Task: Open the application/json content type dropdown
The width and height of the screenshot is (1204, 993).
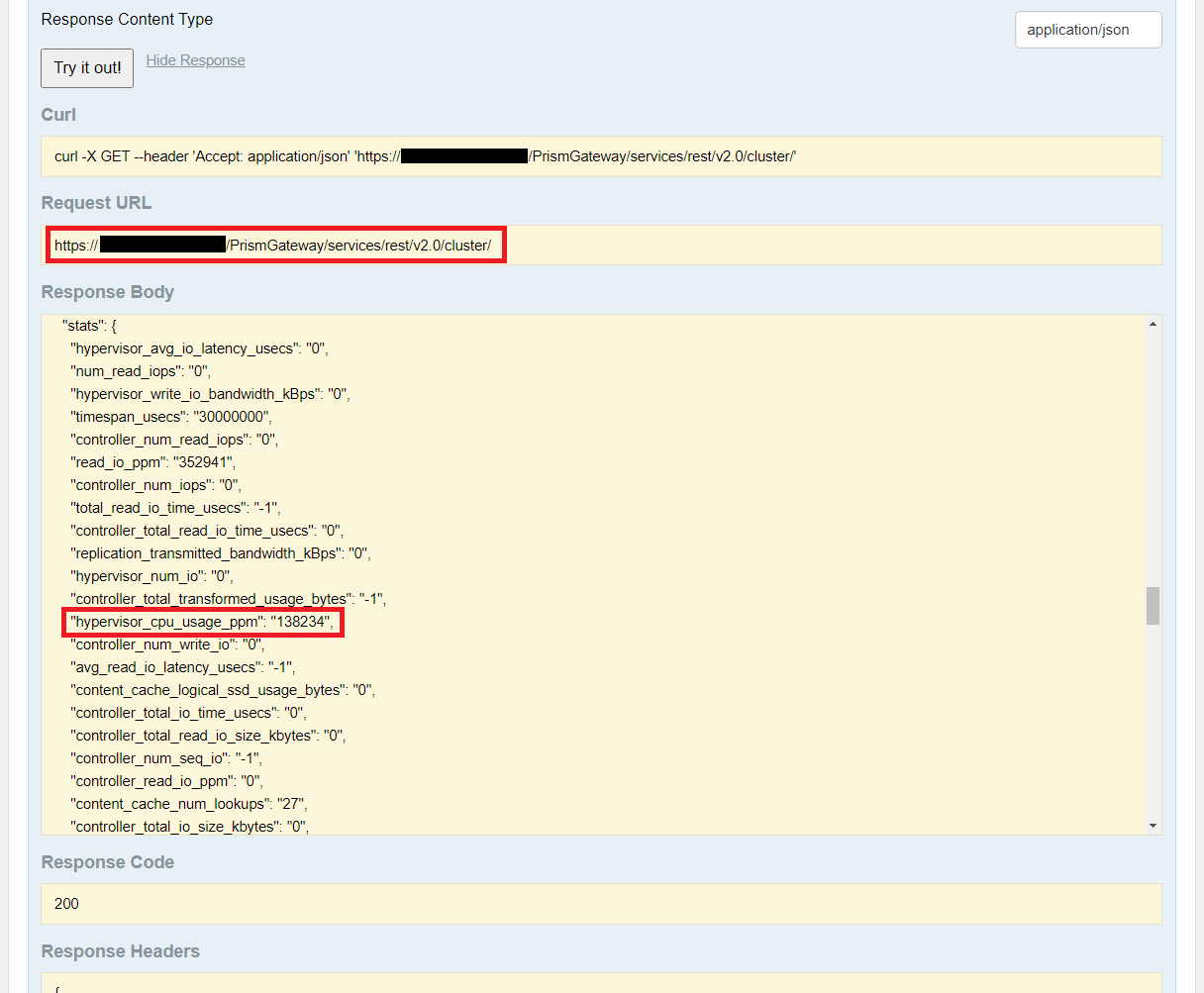Action: point(1087,30)
